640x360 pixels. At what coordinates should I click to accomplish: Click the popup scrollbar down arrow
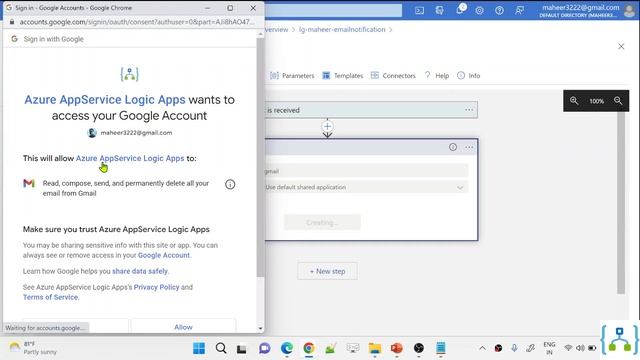pos(260,328)
